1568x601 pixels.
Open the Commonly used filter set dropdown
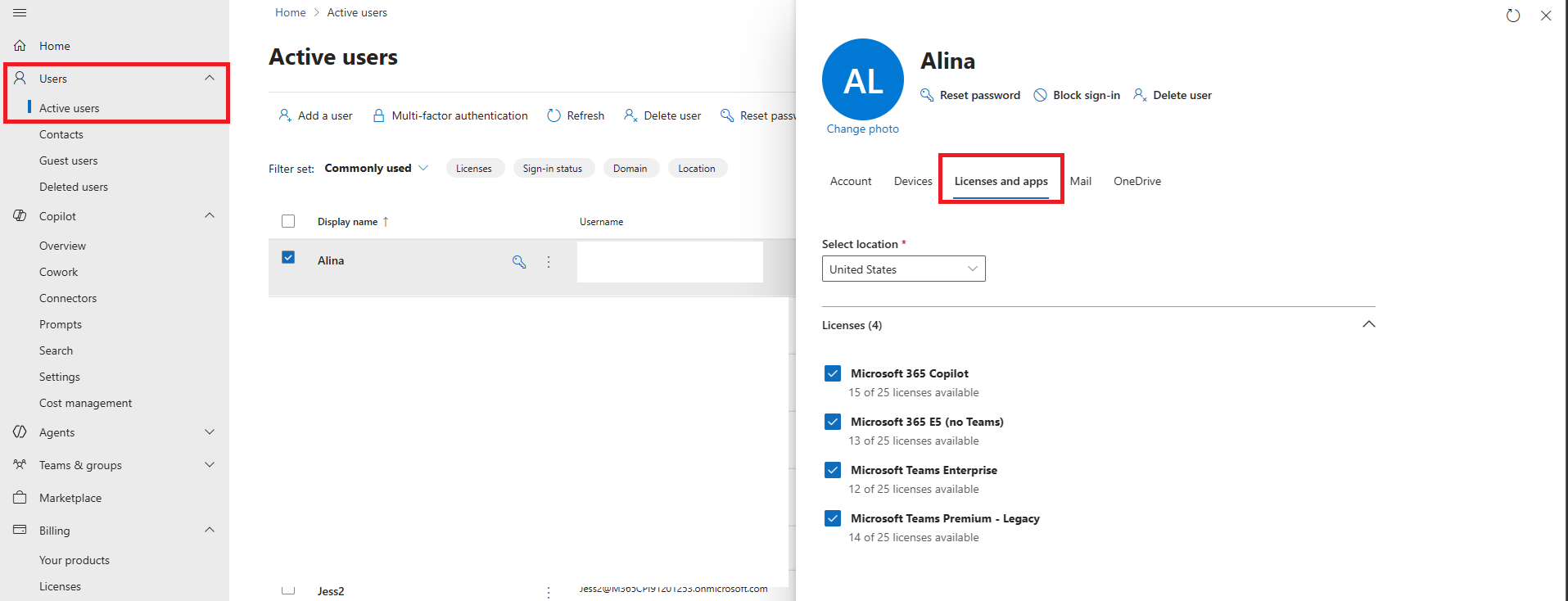pos(376,168)
